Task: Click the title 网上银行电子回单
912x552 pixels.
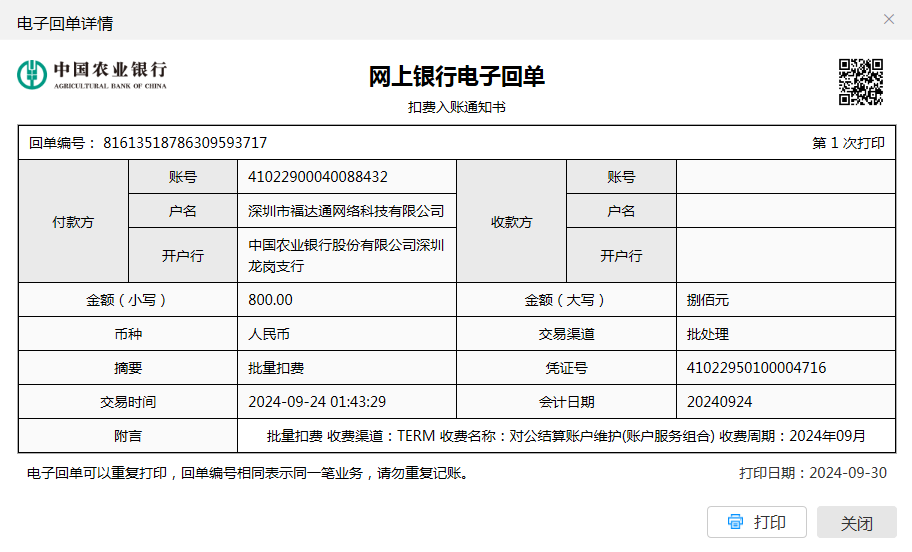Action: point(457,77)
